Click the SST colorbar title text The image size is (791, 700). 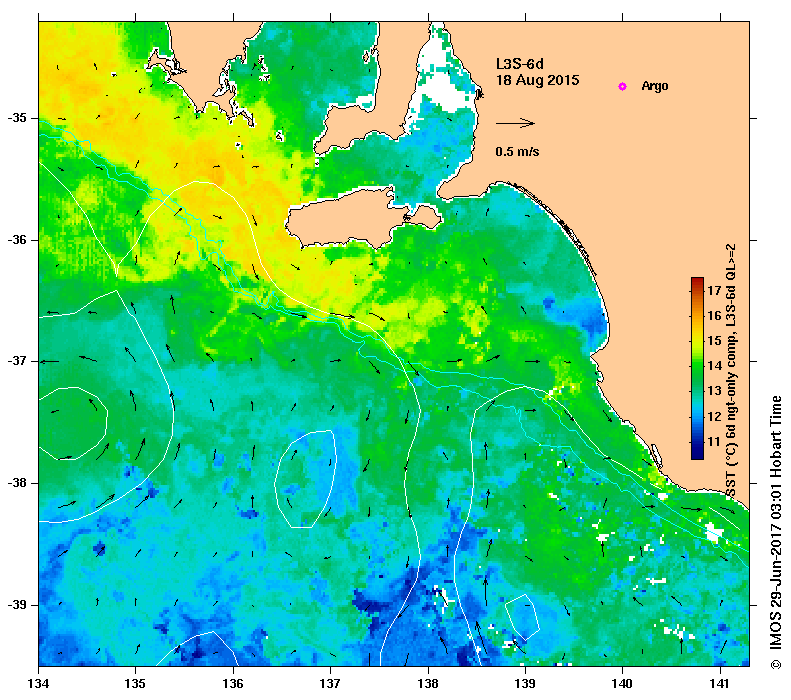[731, 371]
